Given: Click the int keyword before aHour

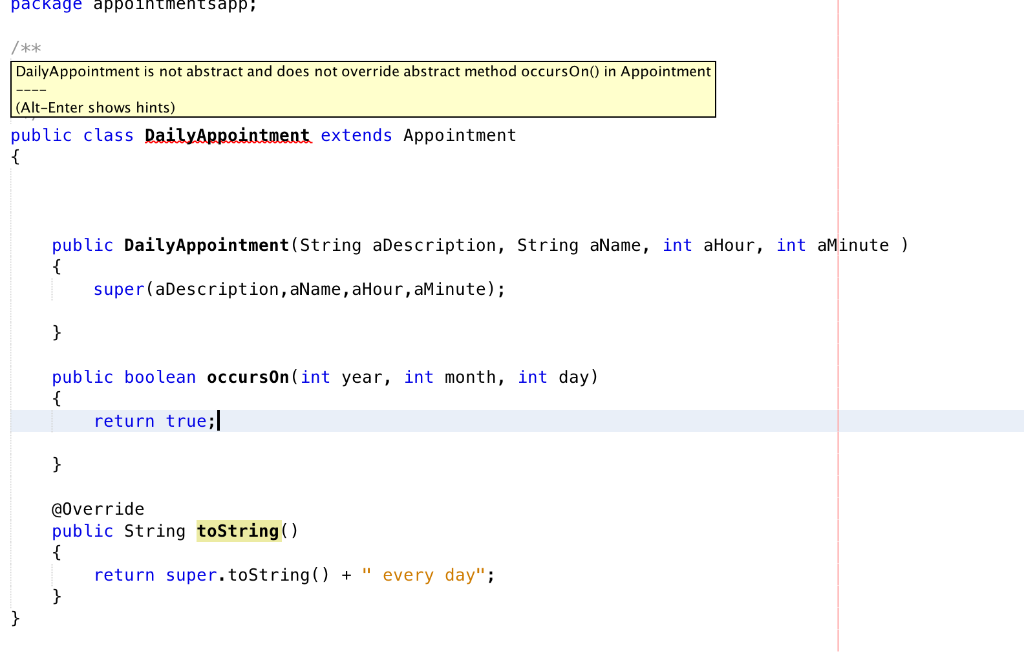Looking at the screenshot, I should (677, 245).
